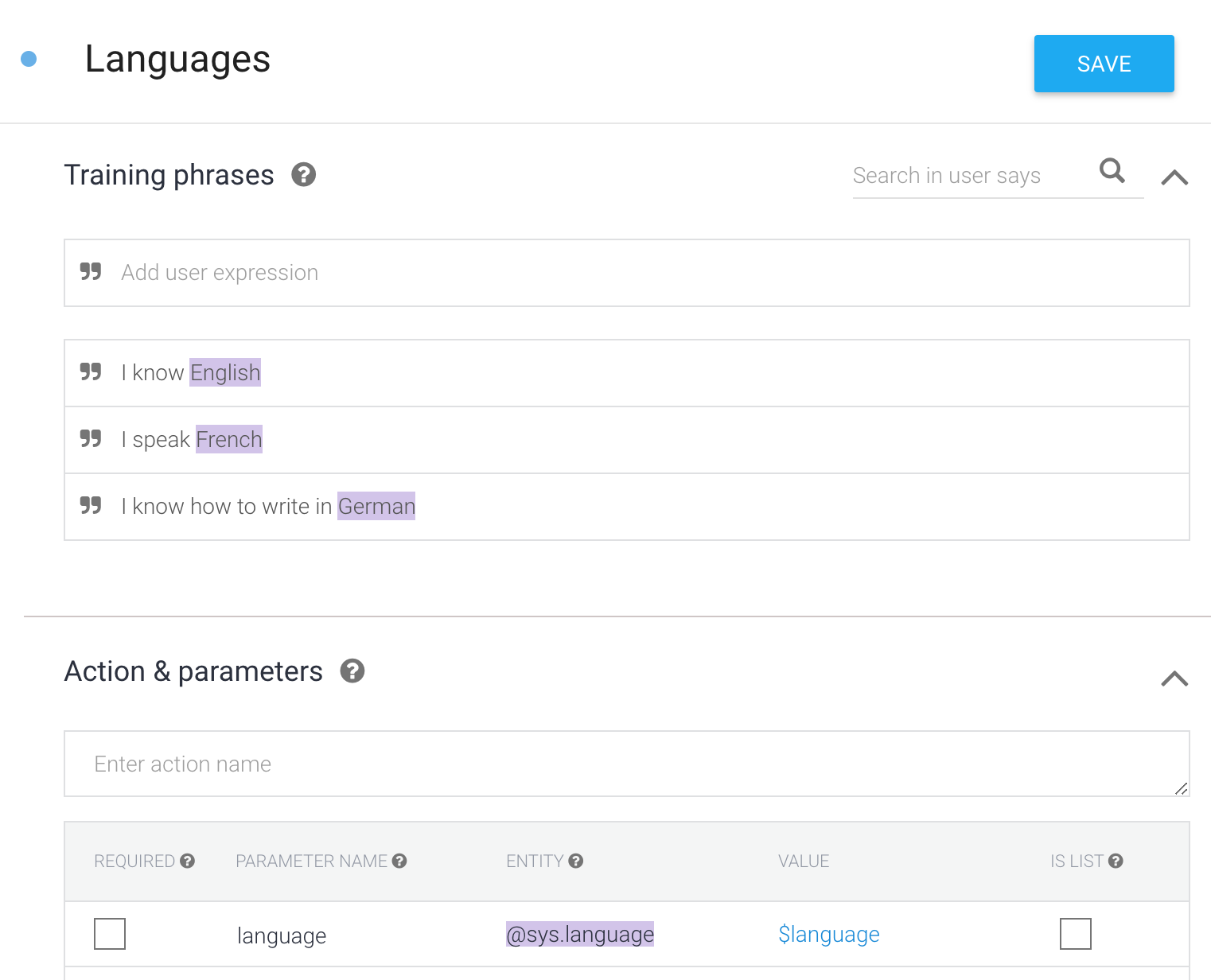Click the IS LIST help icon

point(1116,861)
